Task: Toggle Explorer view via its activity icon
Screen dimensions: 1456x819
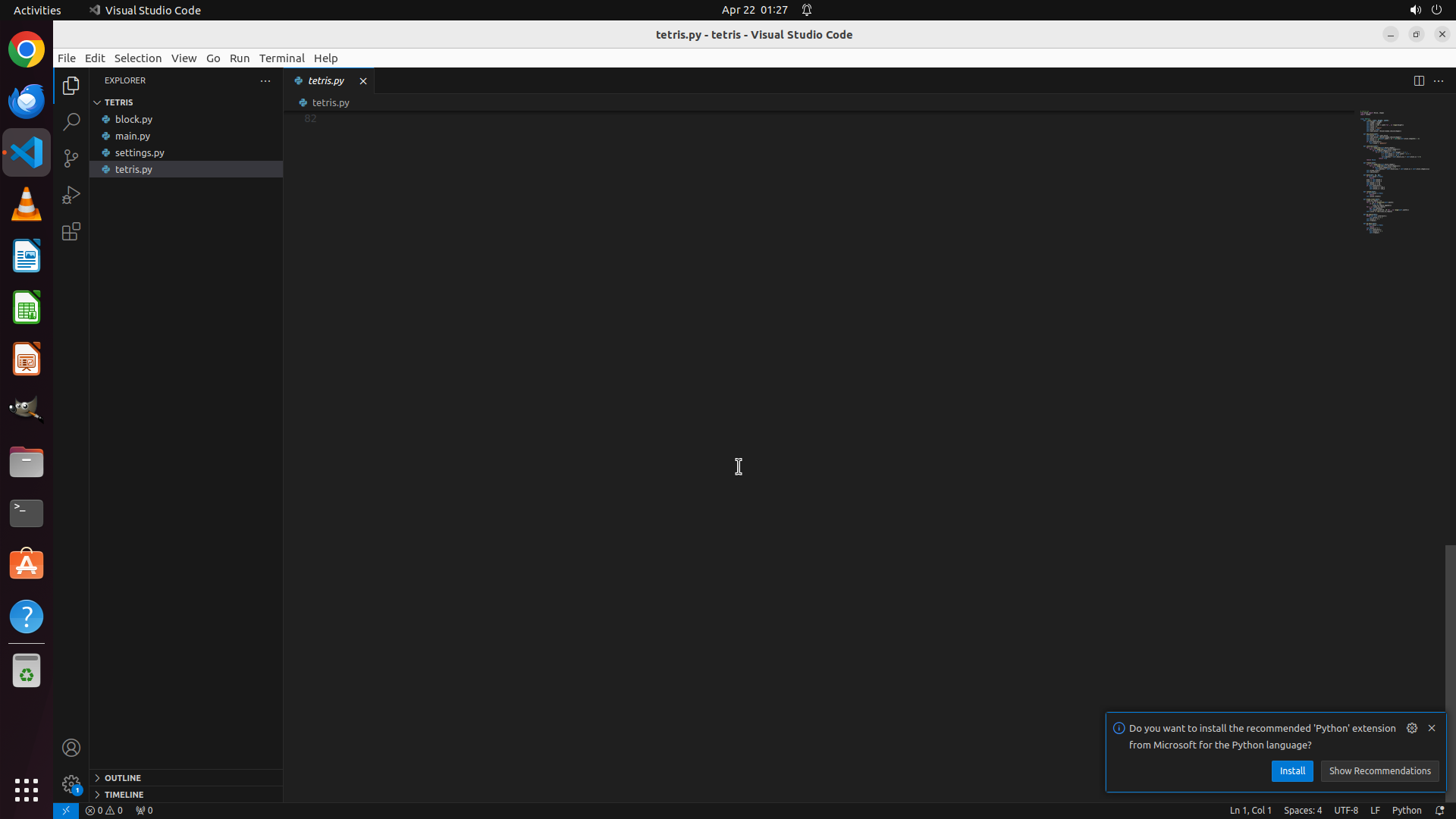Action: pos(71,86)
